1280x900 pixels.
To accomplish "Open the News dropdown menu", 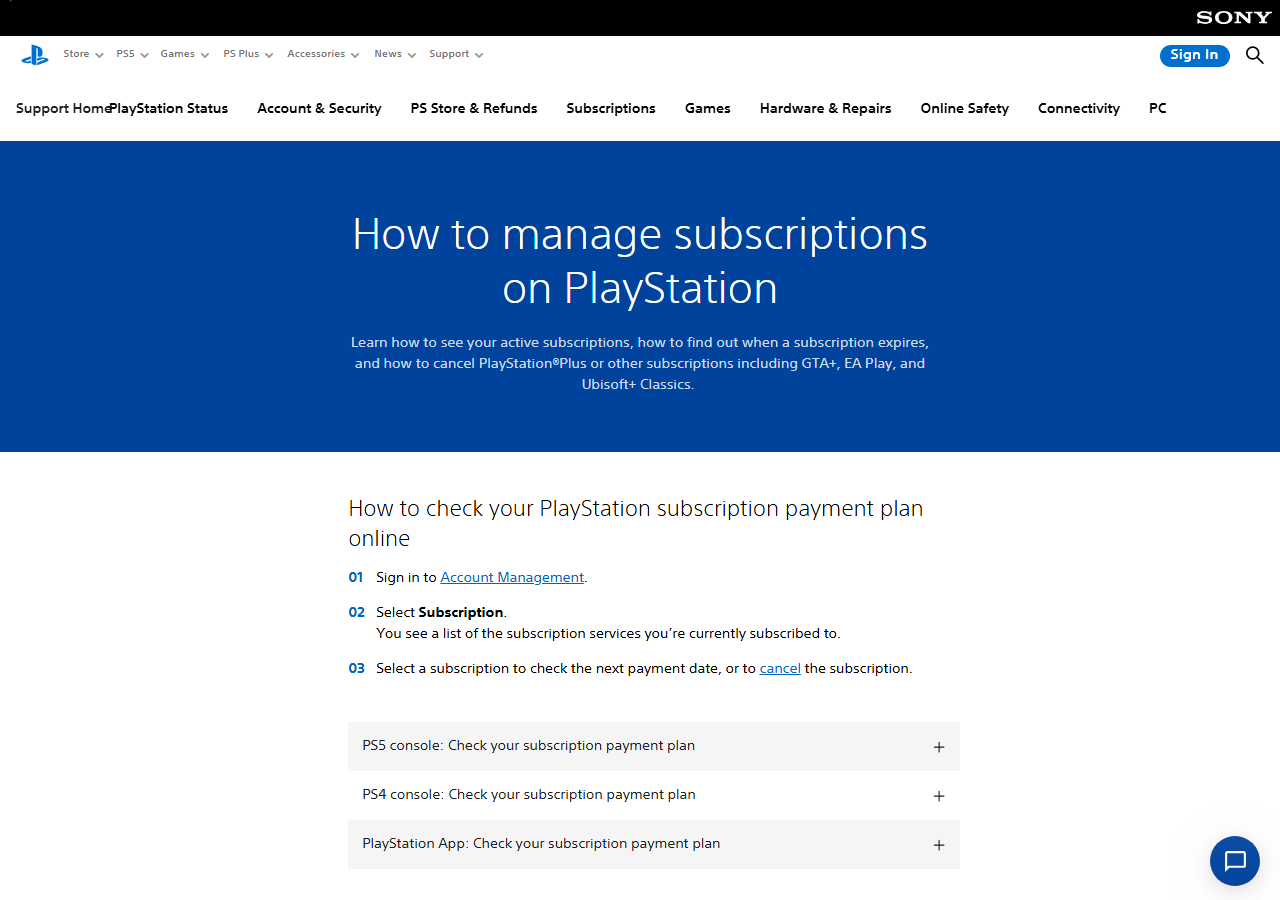I will (395, 54).
